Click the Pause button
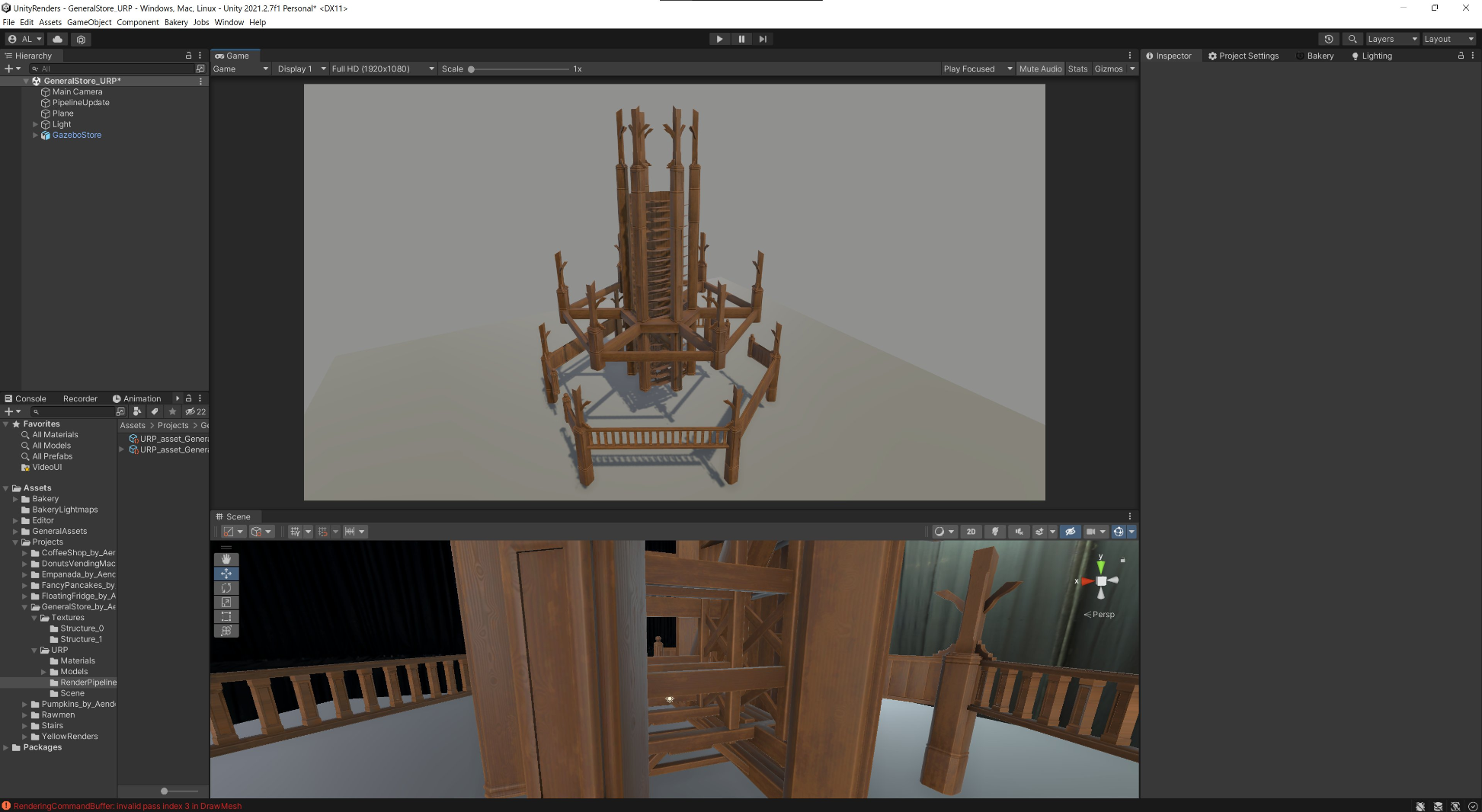 coord(741,39)
